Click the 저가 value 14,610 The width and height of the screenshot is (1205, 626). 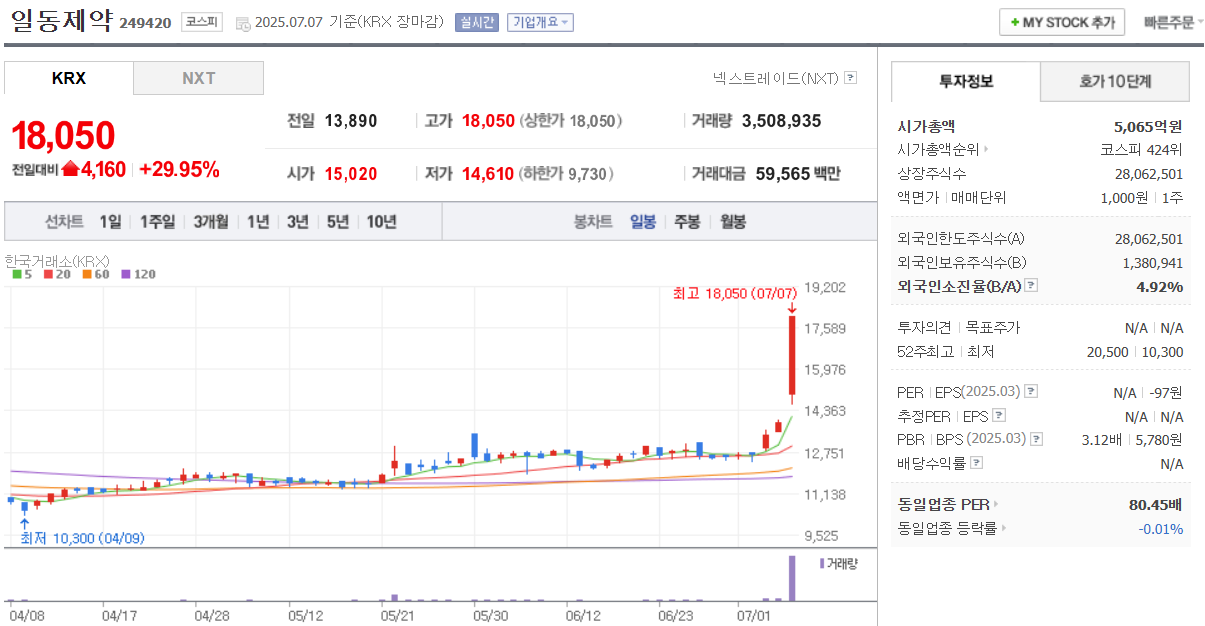tap(488, 174)
